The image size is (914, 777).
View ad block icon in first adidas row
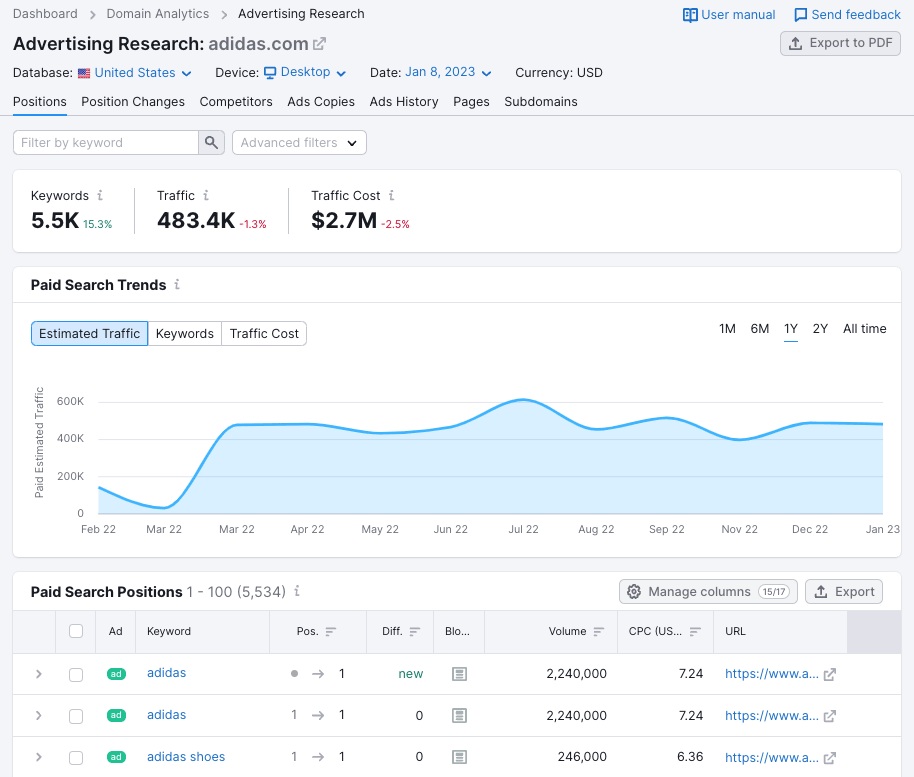(459, 674)
